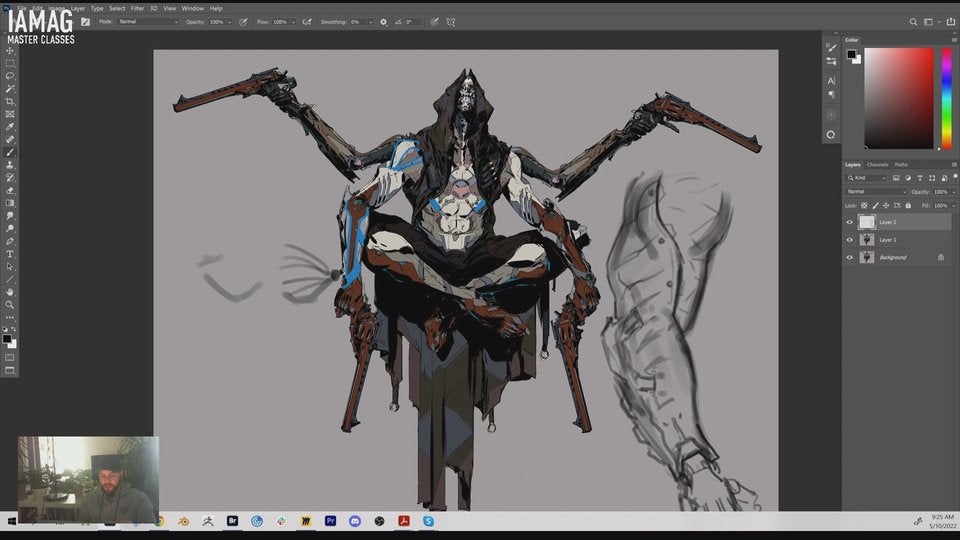Image resolution: width=960 pixels, height=540 pixels.
Task: Open the brush Mode dropdown in options bar
Action: 148,21
